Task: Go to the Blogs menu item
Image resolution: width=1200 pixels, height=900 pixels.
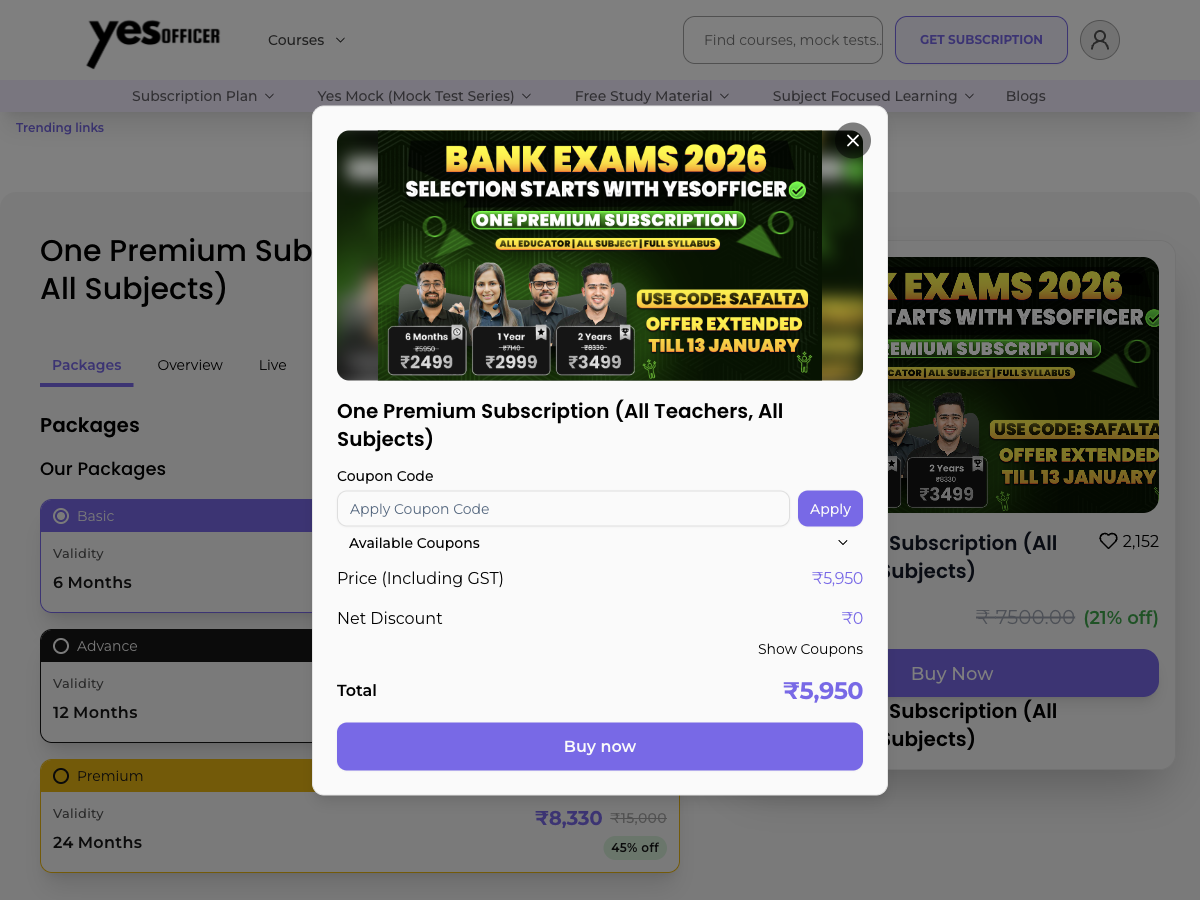Action: coord(1026,96)
